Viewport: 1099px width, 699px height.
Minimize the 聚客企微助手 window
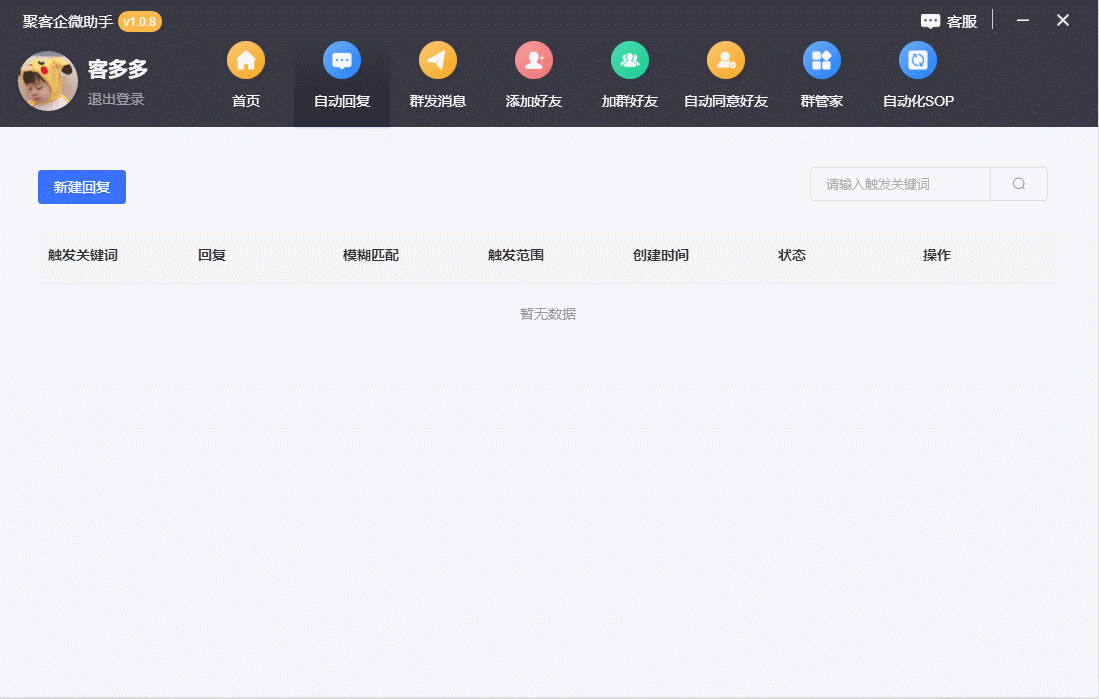point(1023,20)
